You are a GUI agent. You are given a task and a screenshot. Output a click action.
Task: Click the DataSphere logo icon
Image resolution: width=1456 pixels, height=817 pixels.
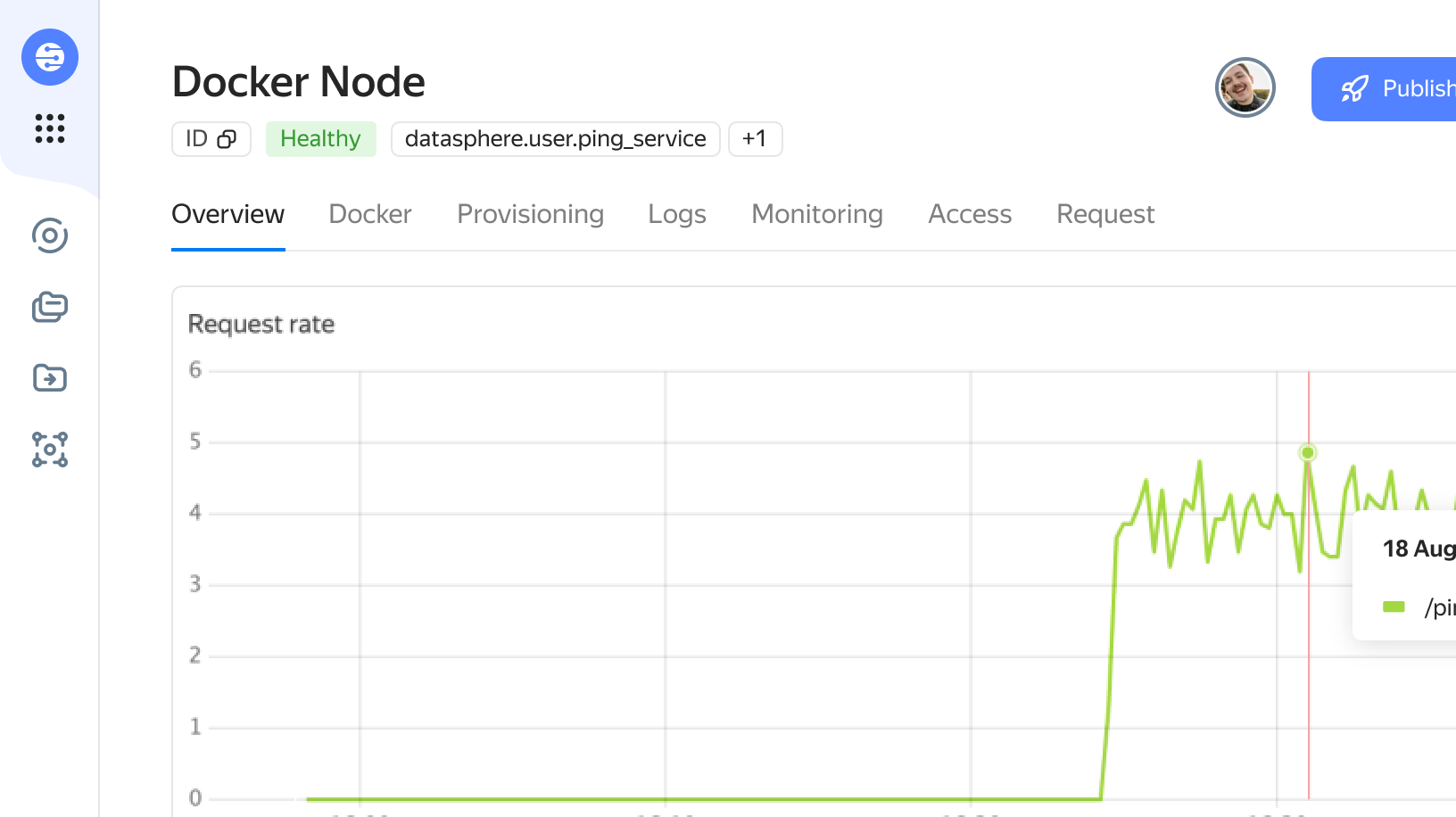pyautogui.click(x=50, y=57)
